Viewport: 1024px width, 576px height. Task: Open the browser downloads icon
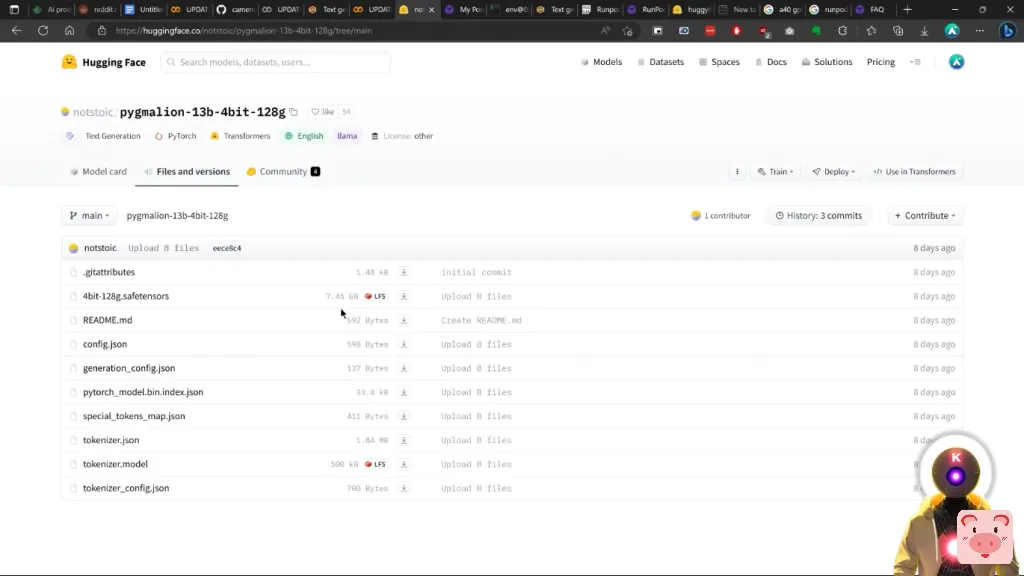[x=924, y=31]
